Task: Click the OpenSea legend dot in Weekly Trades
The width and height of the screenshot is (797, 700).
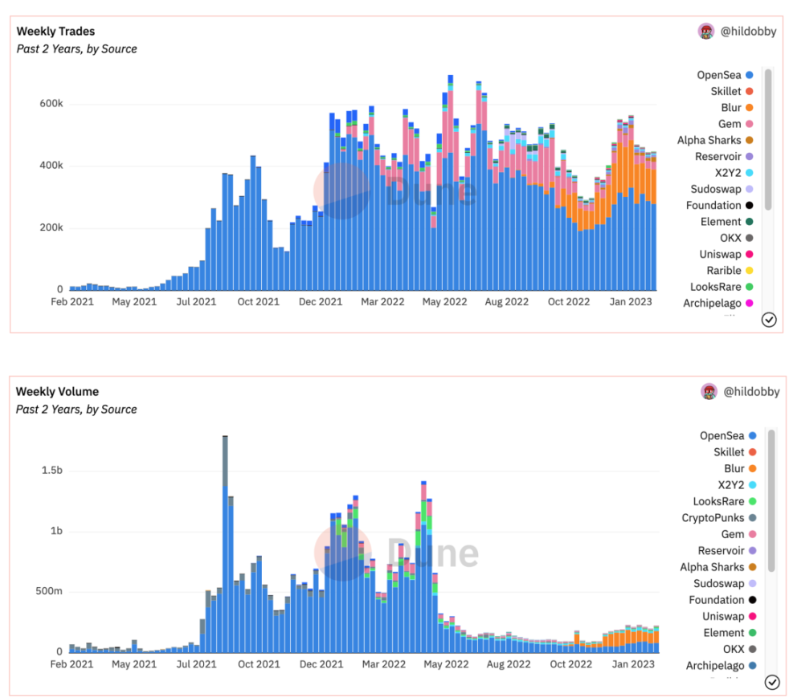Action: (x=749, y=75)
